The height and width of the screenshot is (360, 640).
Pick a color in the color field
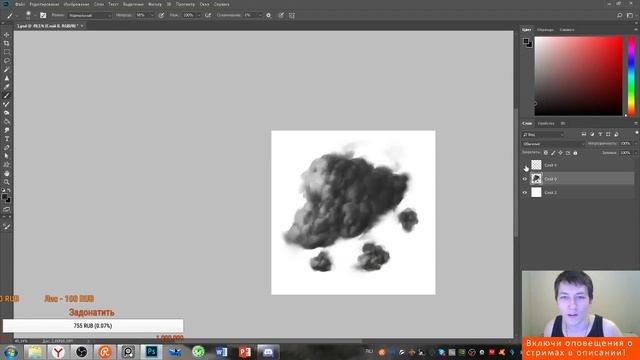click(x=578, y=76)
